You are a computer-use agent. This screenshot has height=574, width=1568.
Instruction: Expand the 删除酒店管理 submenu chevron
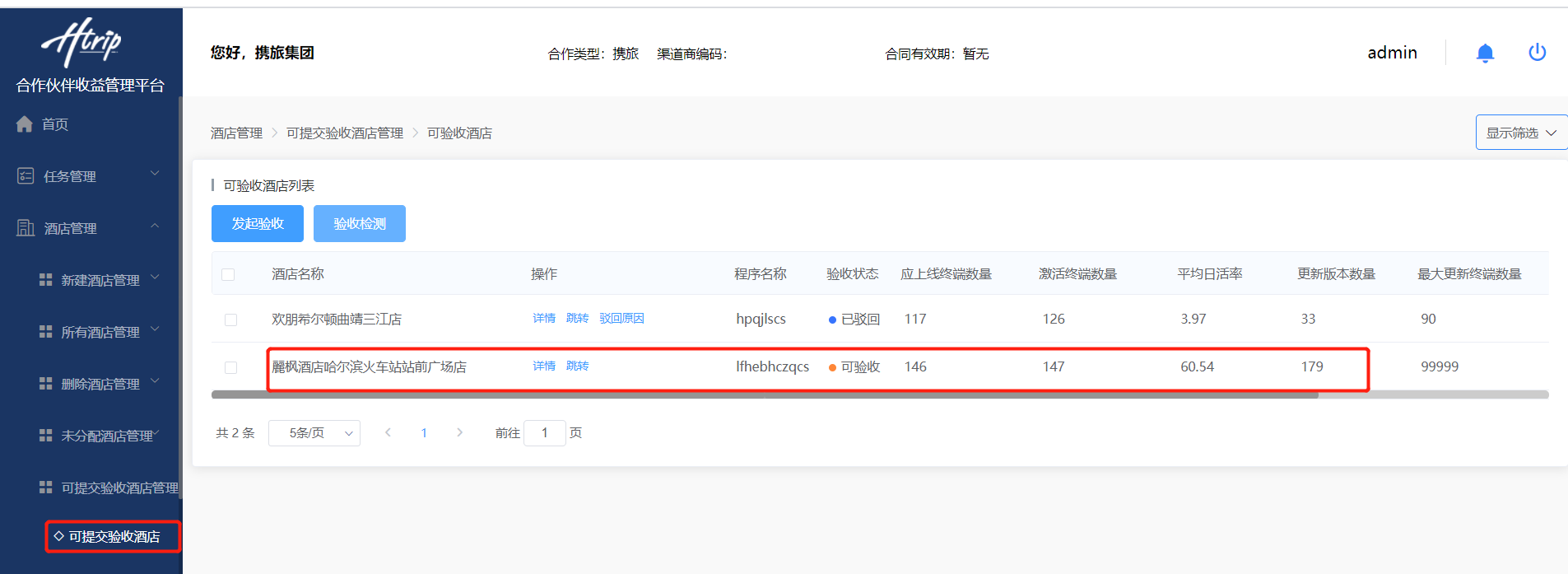tap(155, 381)
